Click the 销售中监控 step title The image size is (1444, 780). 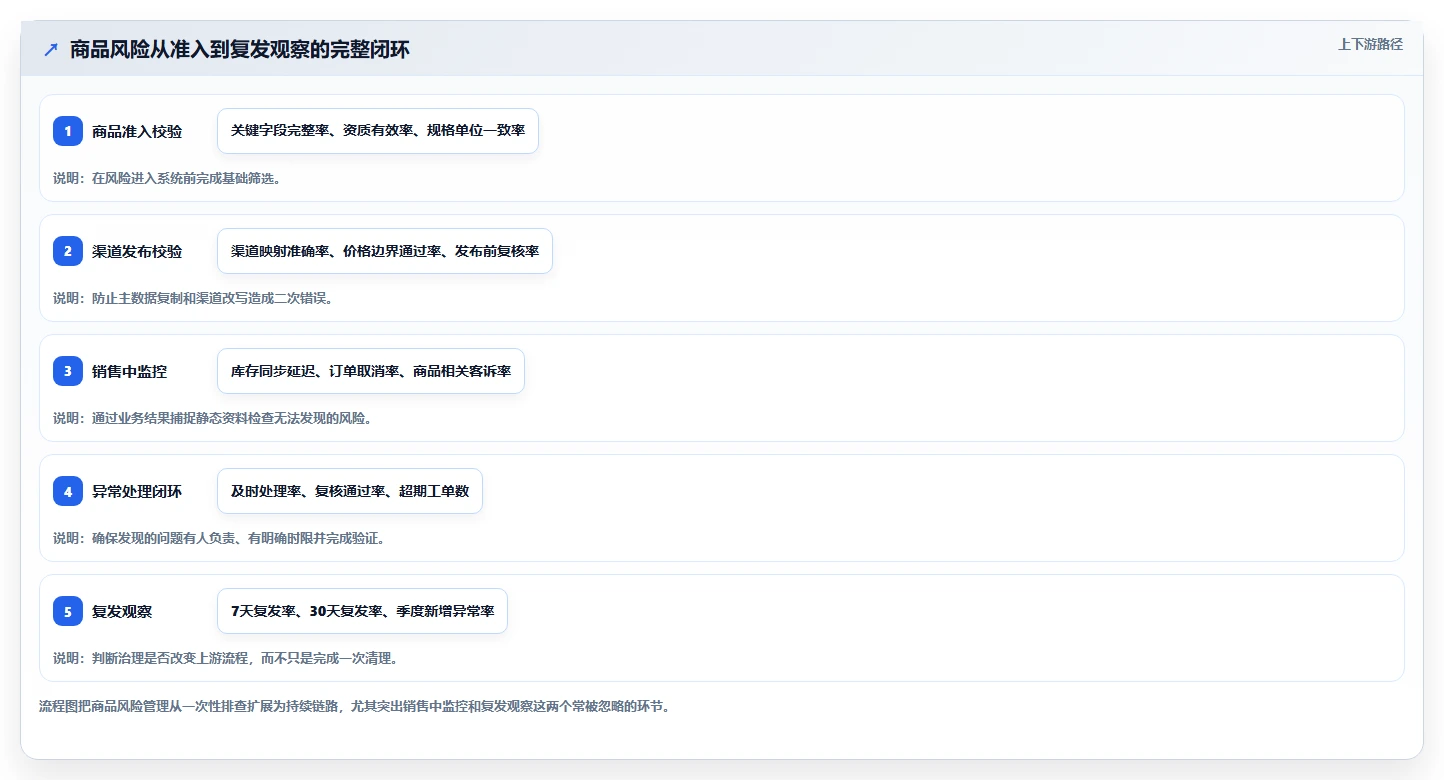pos(130,371)
